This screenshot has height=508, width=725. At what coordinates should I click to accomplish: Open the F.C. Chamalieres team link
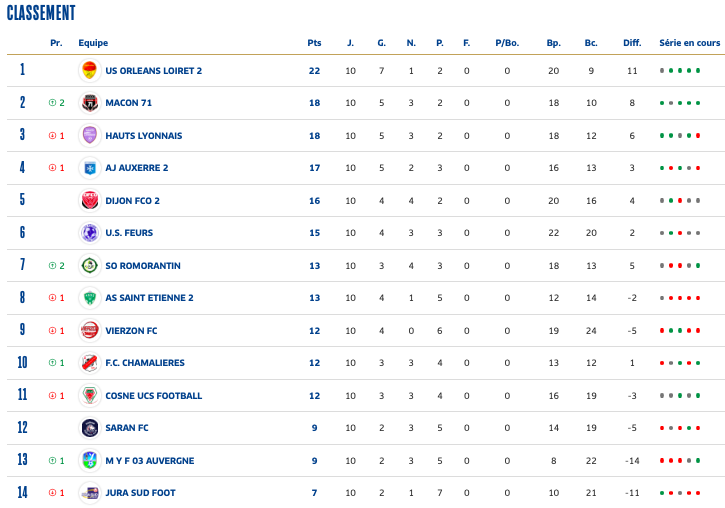144,363
